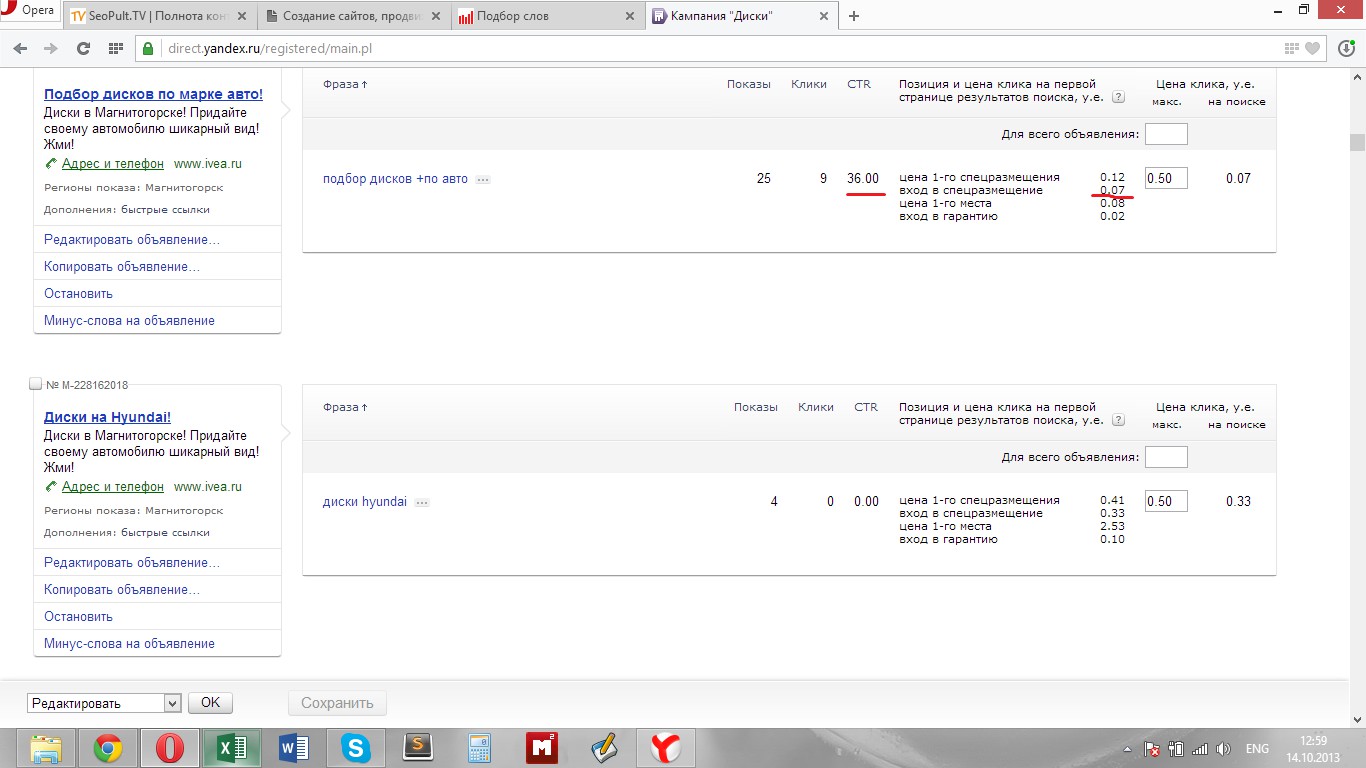Click the Opera icon in the taskbar
The width and height of the screenshot is (1366, 768).
click(x=169, y=748)
